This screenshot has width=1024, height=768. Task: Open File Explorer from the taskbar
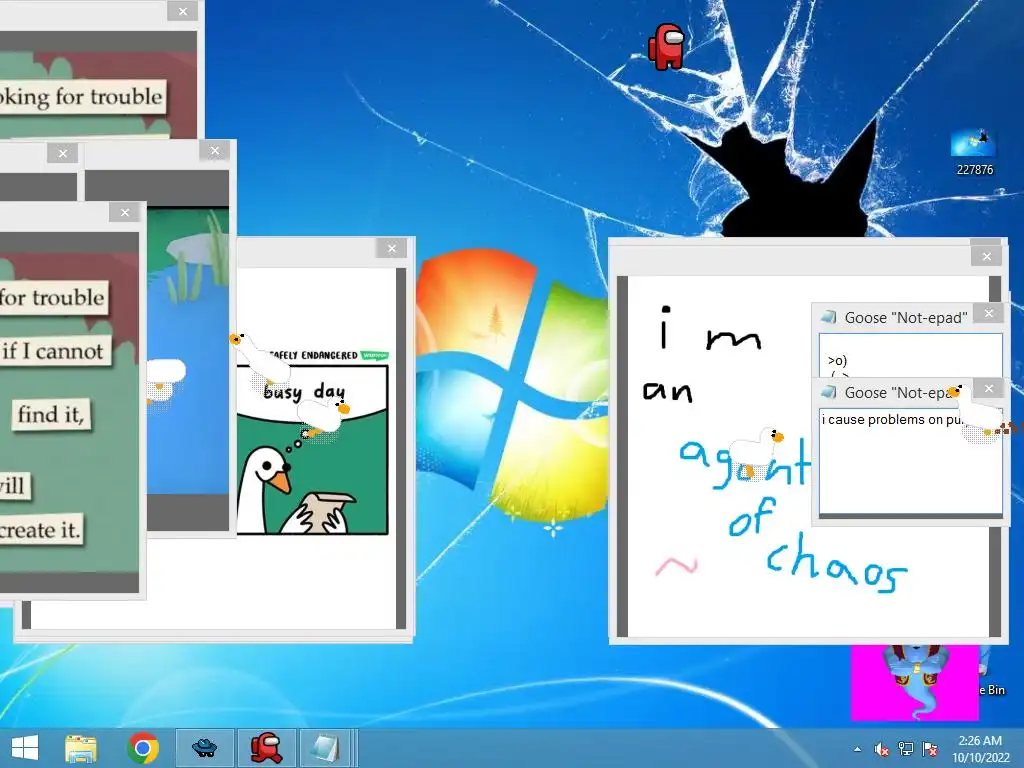(81, 748)
